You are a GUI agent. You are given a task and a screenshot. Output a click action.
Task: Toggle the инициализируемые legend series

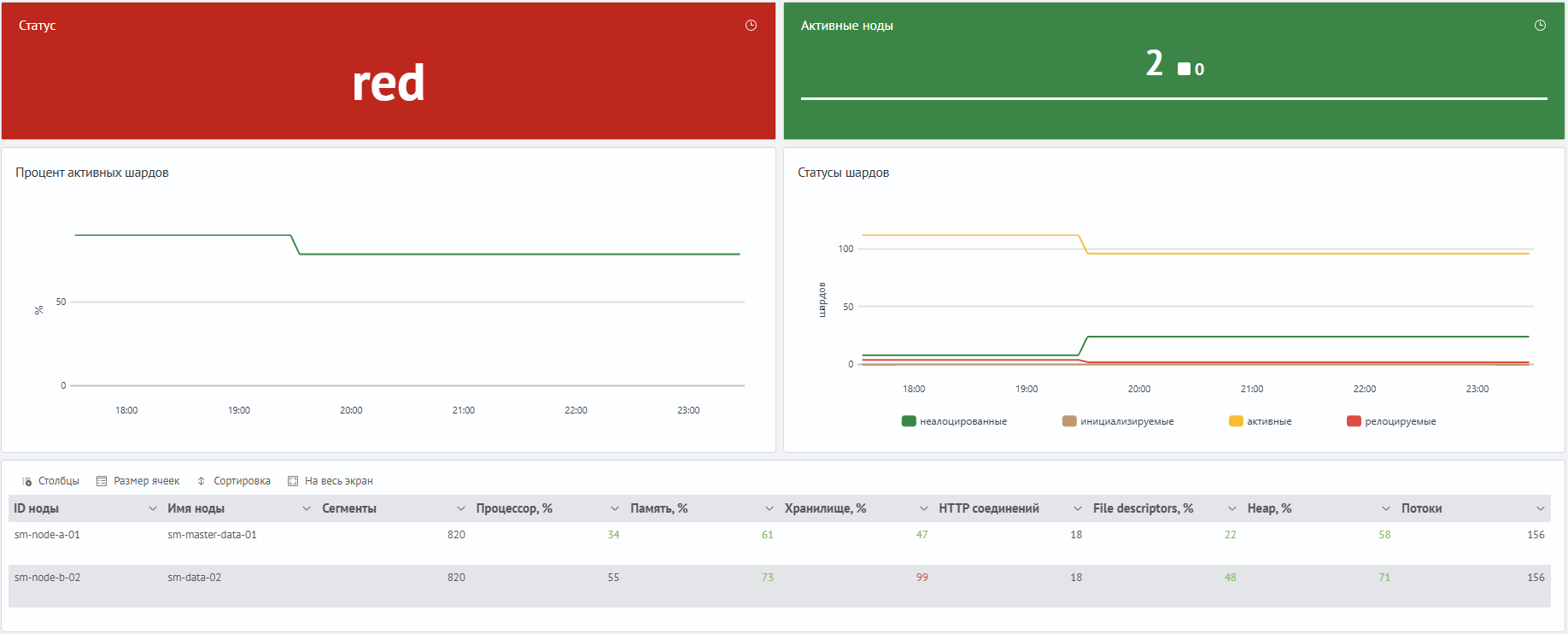pos(1118,421)
